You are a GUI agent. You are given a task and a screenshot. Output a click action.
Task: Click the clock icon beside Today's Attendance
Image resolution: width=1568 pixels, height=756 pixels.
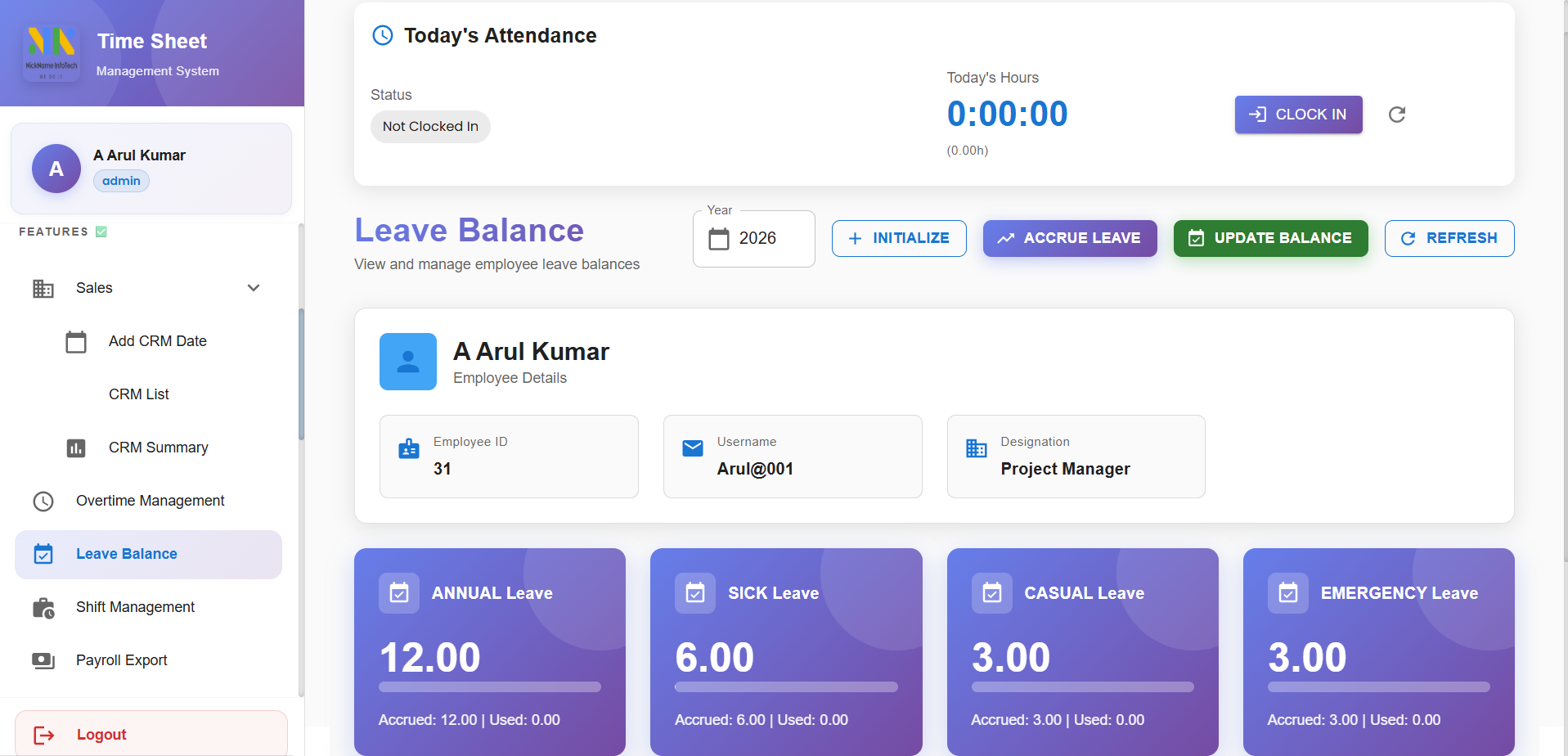(383, 35)
